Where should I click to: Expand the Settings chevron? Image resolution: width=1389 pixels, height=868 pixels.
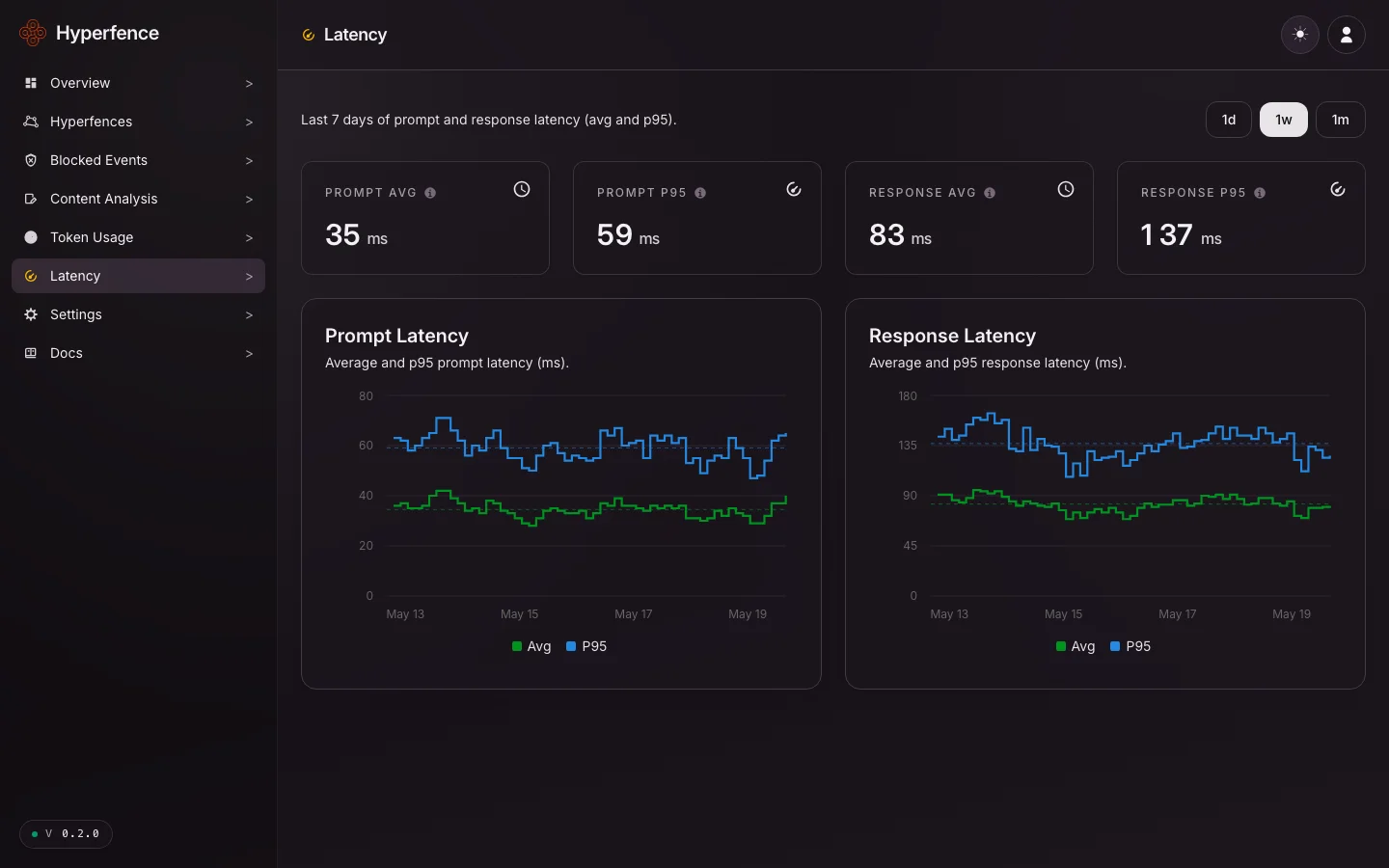click(249, 315)
